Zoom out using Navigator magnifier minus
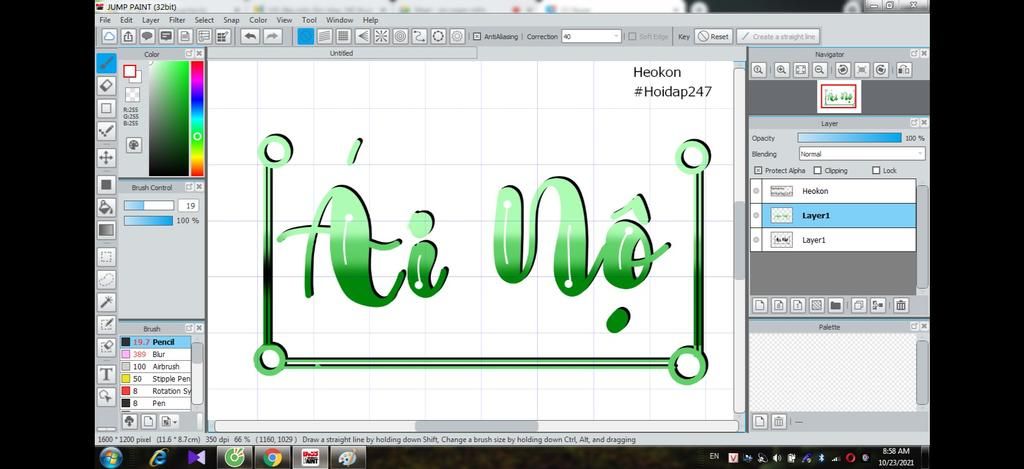The height and width of the screenshot is (469, 1024). click(x=820, y=70)
